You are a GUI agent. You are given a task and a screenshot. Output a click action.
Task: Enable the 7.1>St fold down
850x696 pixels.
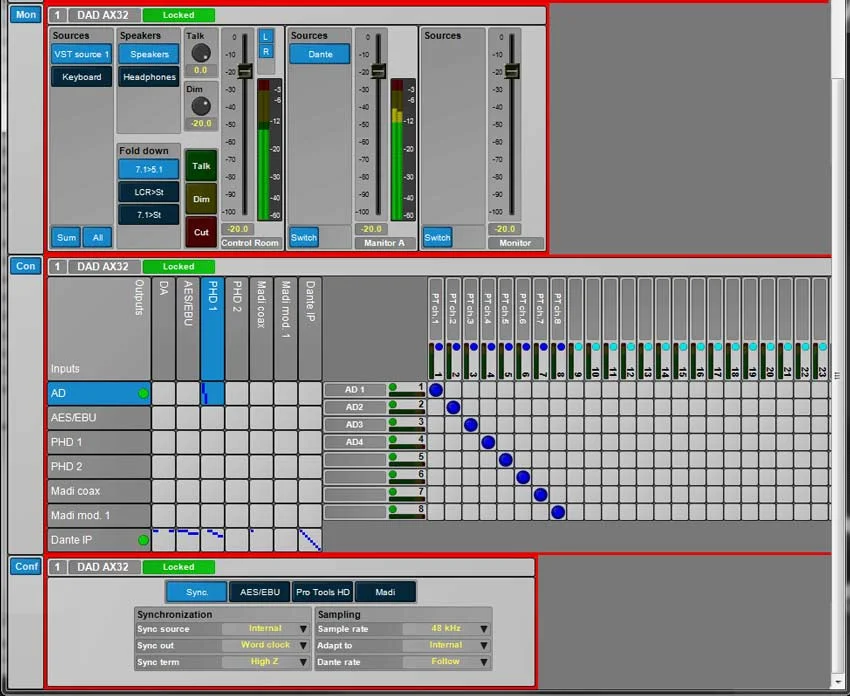click(x=149, y=215)
